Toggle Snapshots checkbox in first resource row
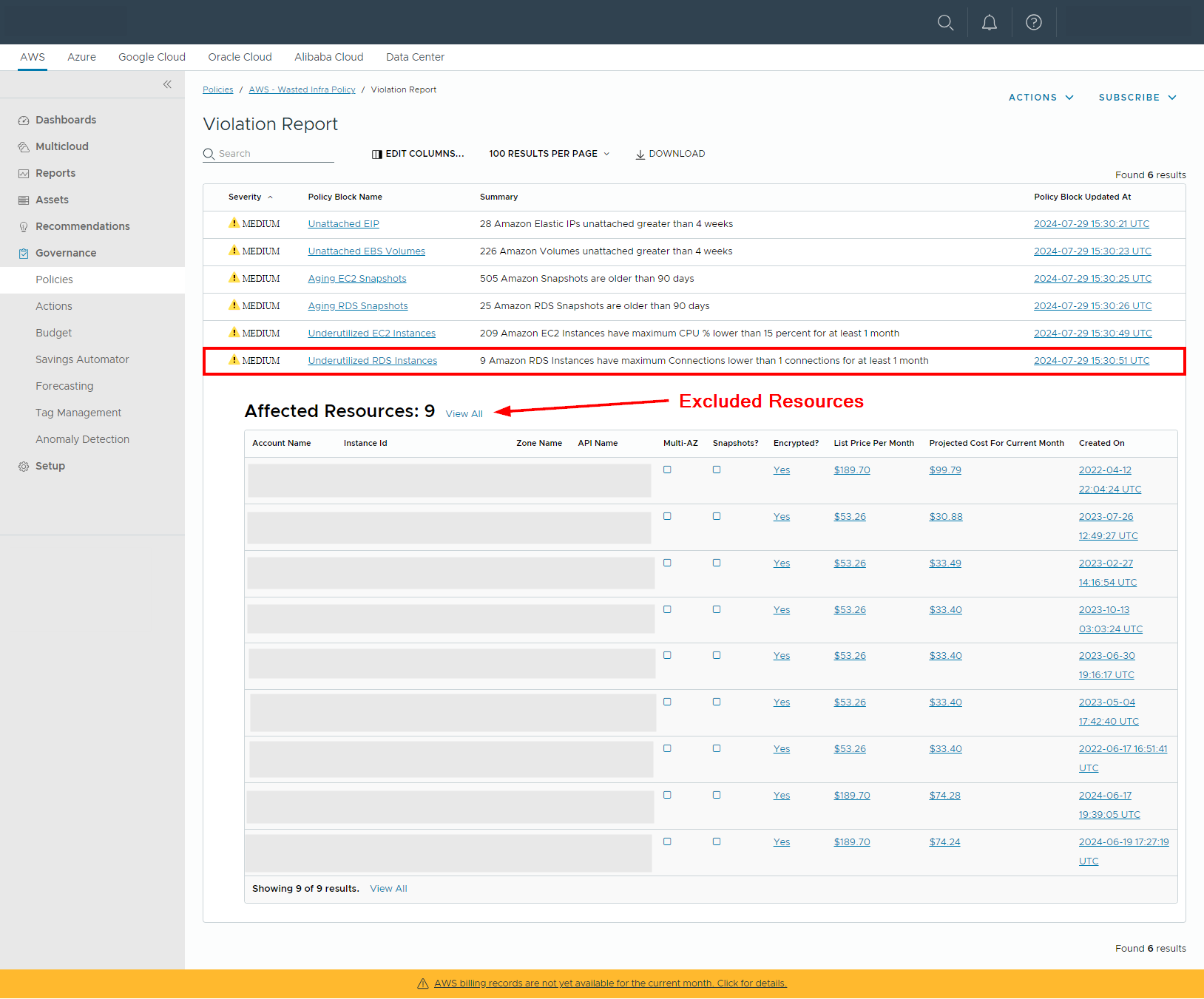Screen dimensions: 1204x999 (x=717, y=470)
